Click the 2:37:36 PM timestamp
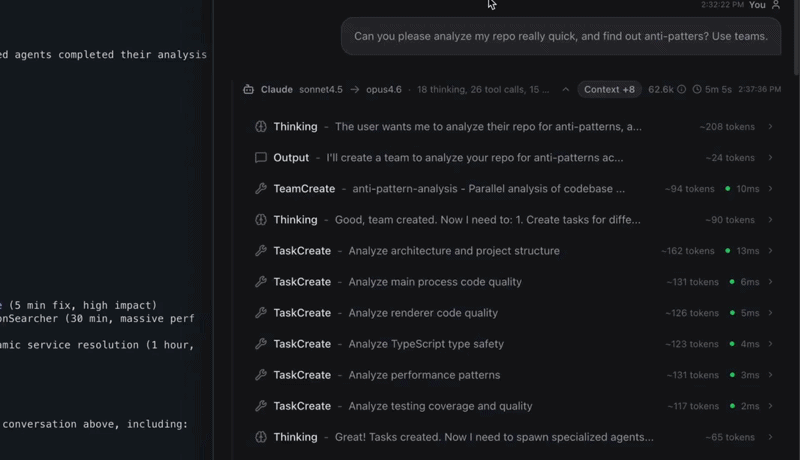Viewport: 800px width, 460px height. pos(759,89)
